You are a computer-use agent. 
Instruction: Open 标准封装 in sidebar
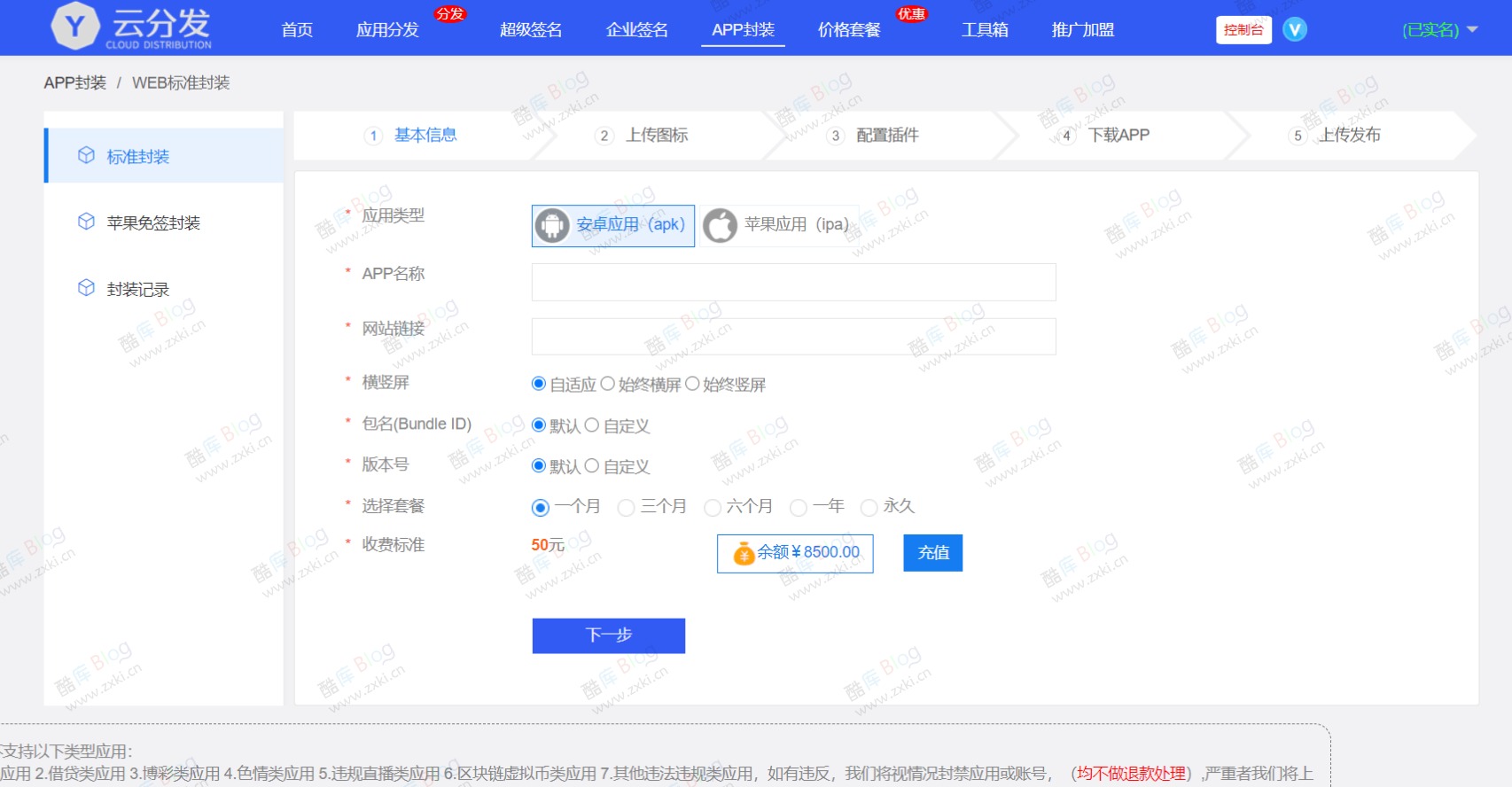(164, 156)
